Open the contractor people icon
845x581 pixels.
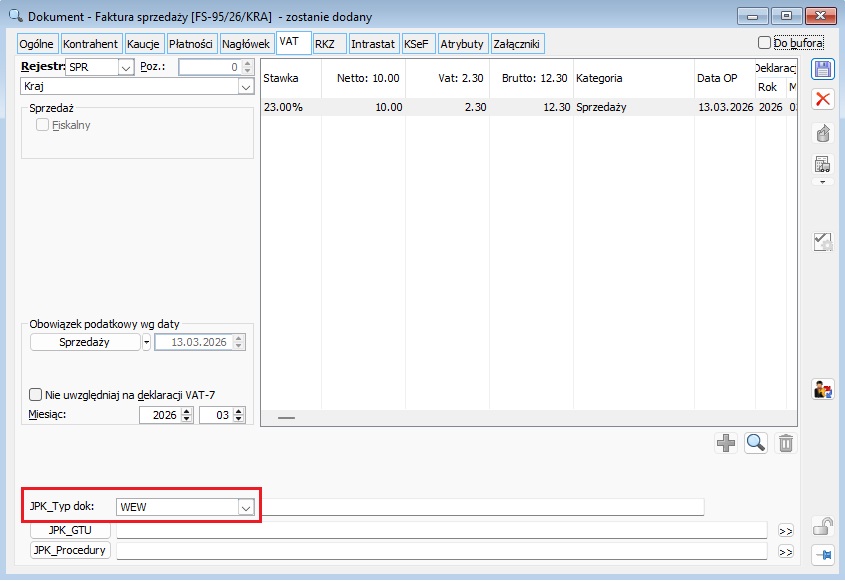822,389
